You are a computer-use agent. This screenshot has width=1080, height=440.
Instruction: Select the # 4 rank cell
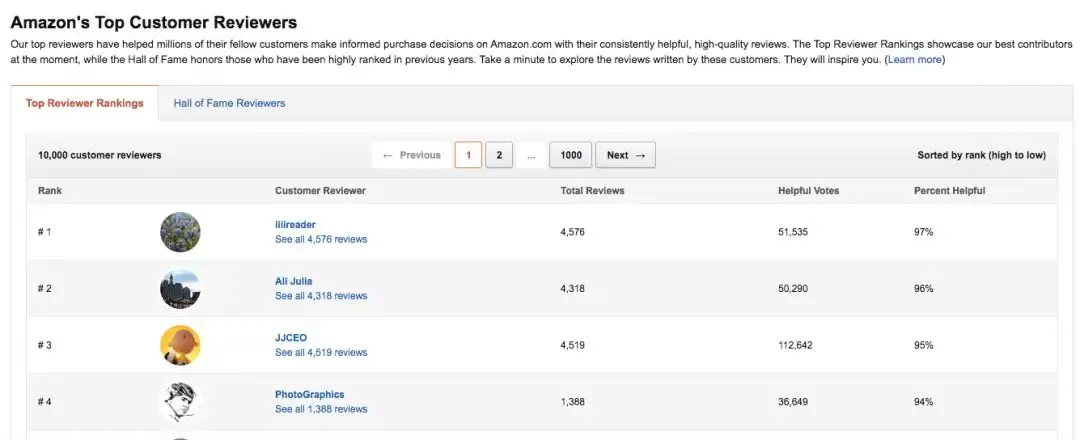click(x=44, y=401)
